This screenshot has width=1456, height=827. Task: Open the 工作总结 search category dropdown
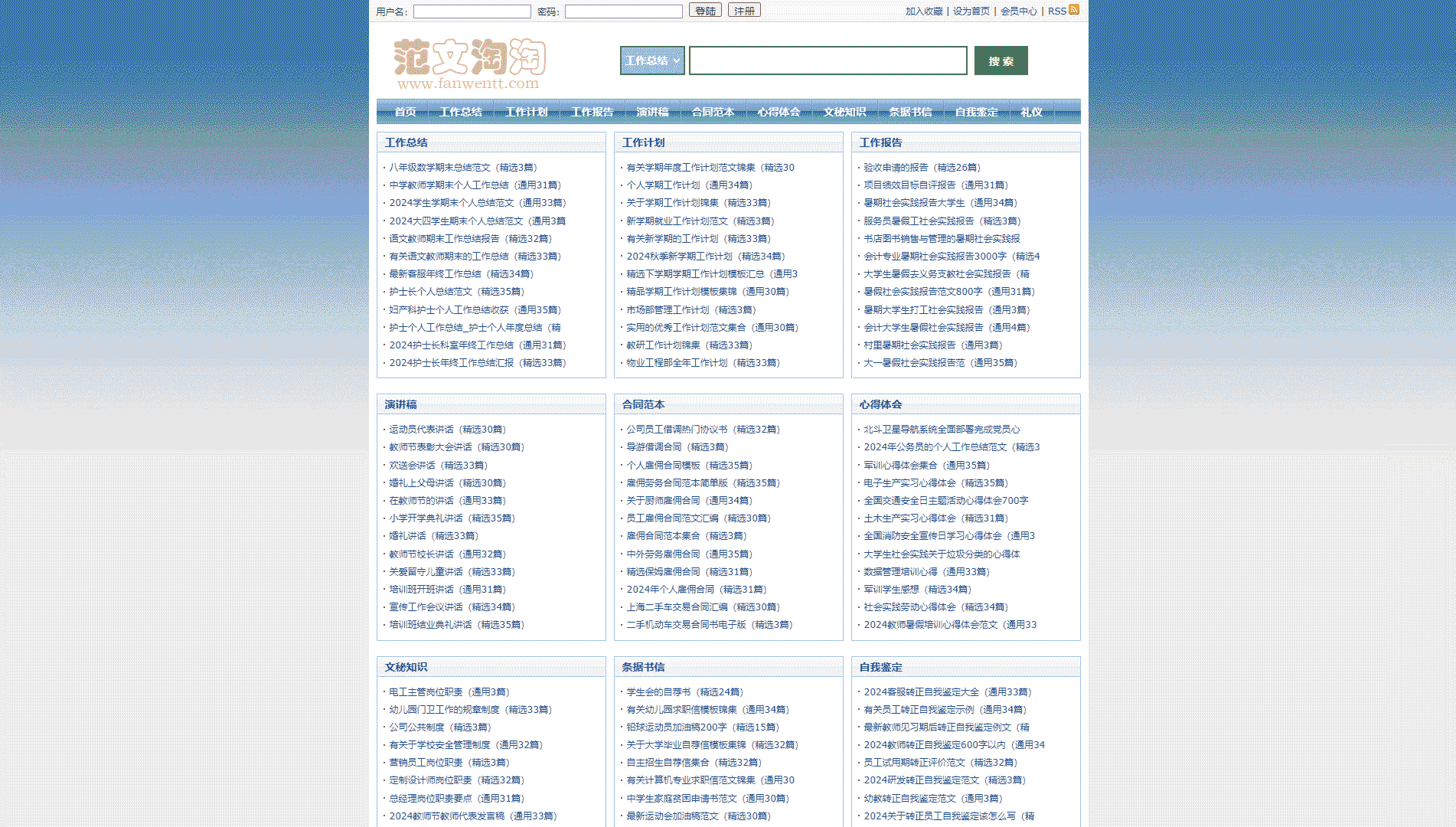click(652, 60)
